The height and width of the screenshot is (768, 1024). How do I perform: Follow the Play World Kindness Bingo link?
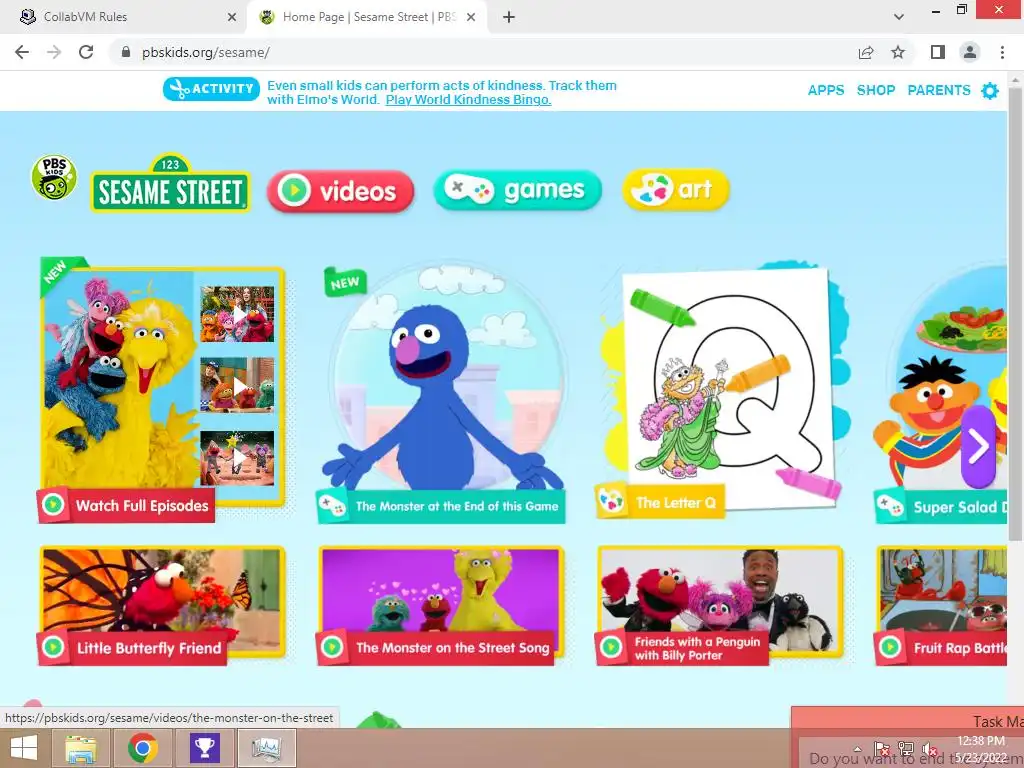pos(468,99)
